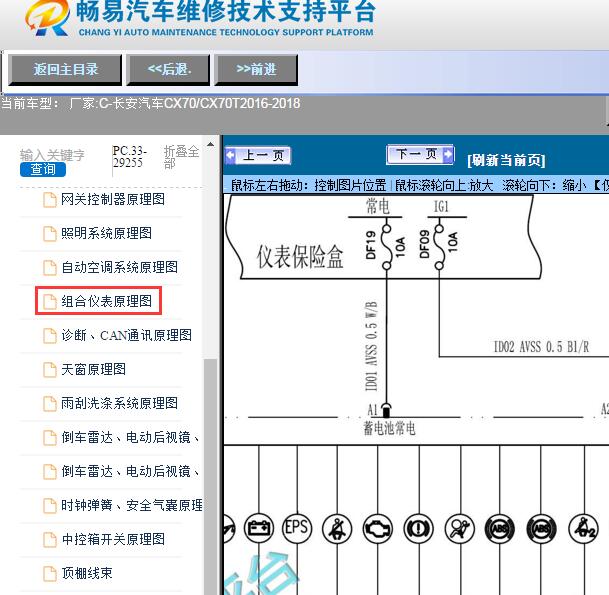Image resolution: width=609 pixels, height=595 pixels.
Task: Go to previous page with 上一页
Action: coord(258,156)
